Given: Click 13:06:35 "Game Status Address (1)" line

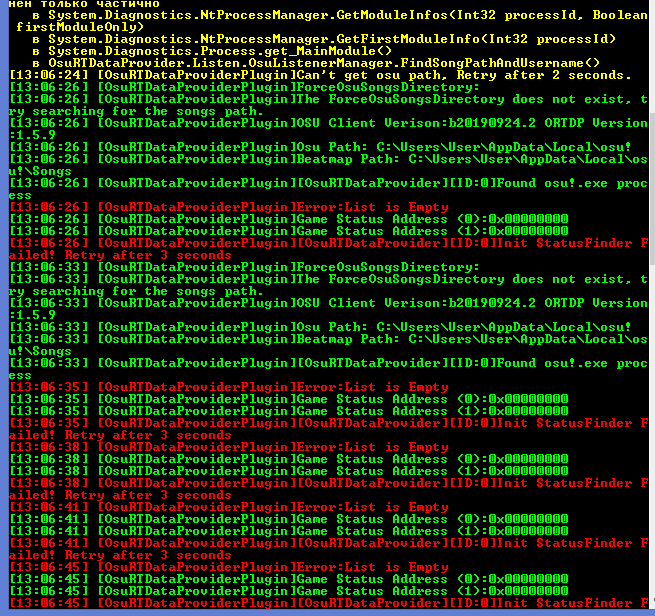Looking at the screenshot, I should tap(289, 411).
